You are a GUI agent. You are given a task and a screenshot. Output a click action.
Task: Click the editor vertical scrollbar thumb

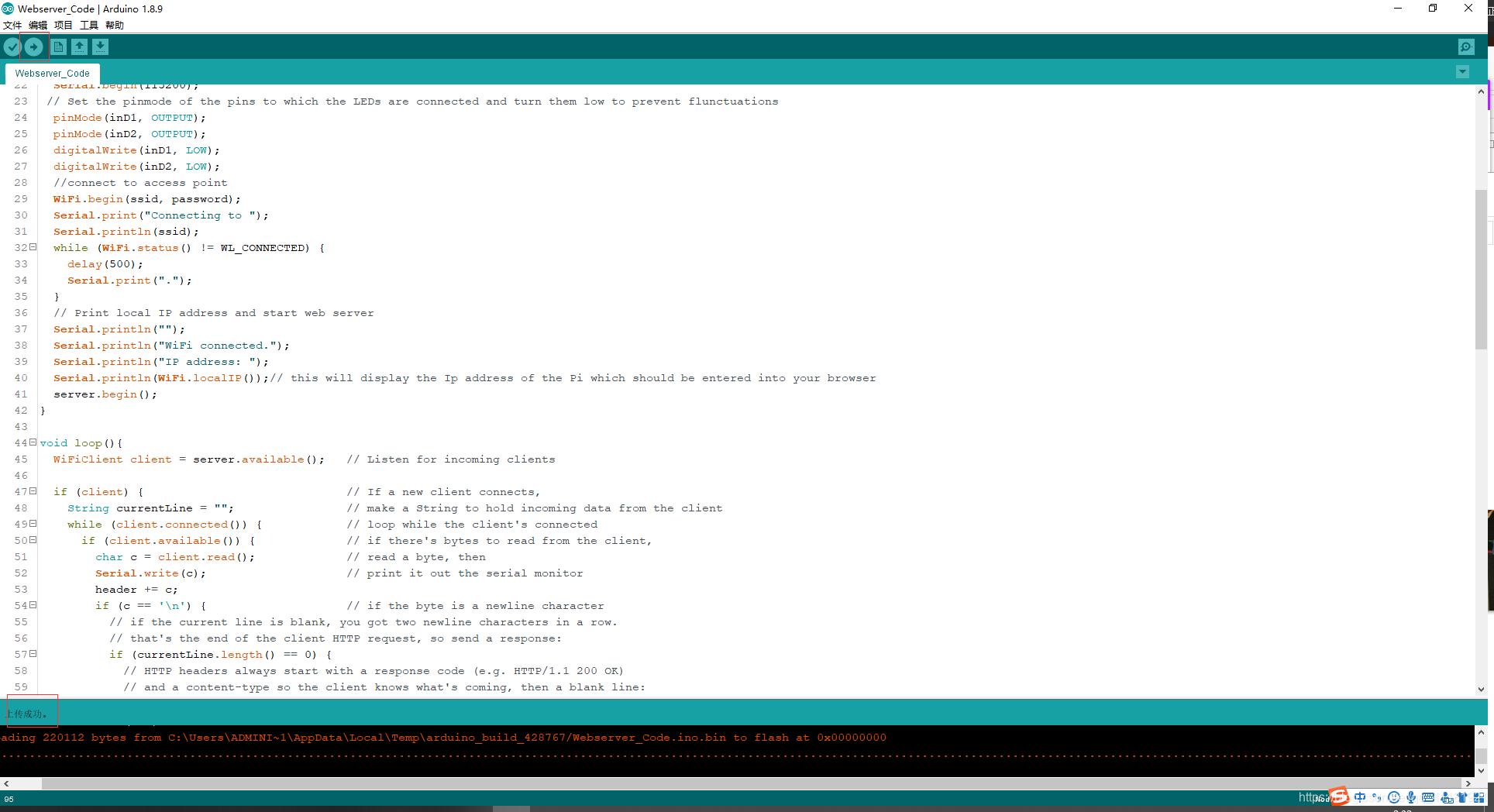pyautogui.click(x=1481, y=270)
